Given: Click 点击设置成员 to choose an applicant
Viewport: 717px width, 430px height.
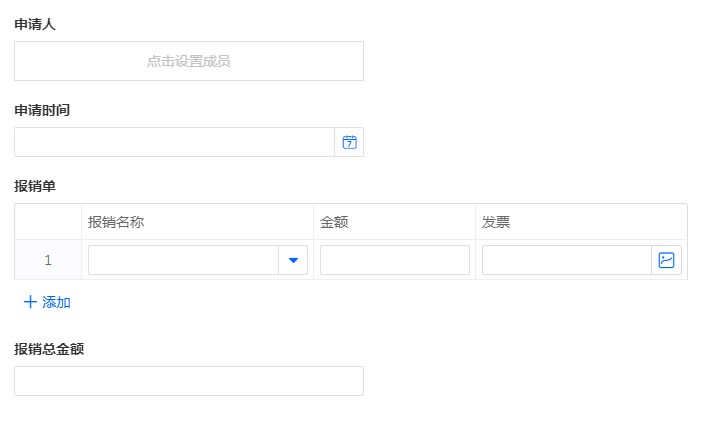Looking at the screenshot, I should pos(189,61).
